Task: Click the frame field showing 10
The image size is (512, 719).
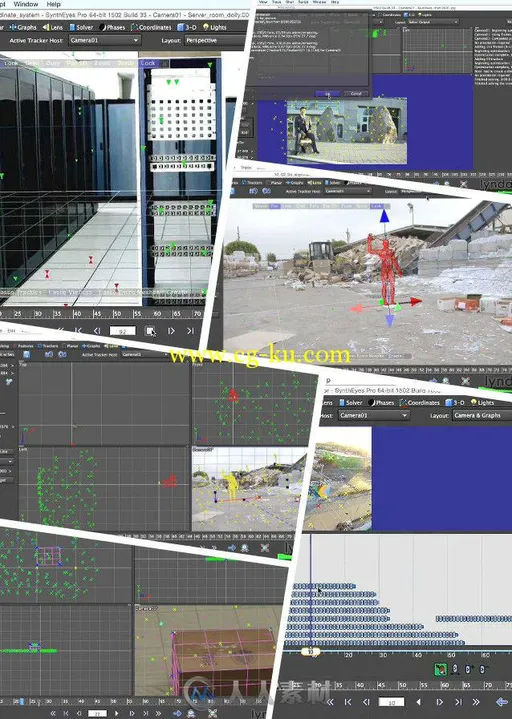Action: pos(391,702)
